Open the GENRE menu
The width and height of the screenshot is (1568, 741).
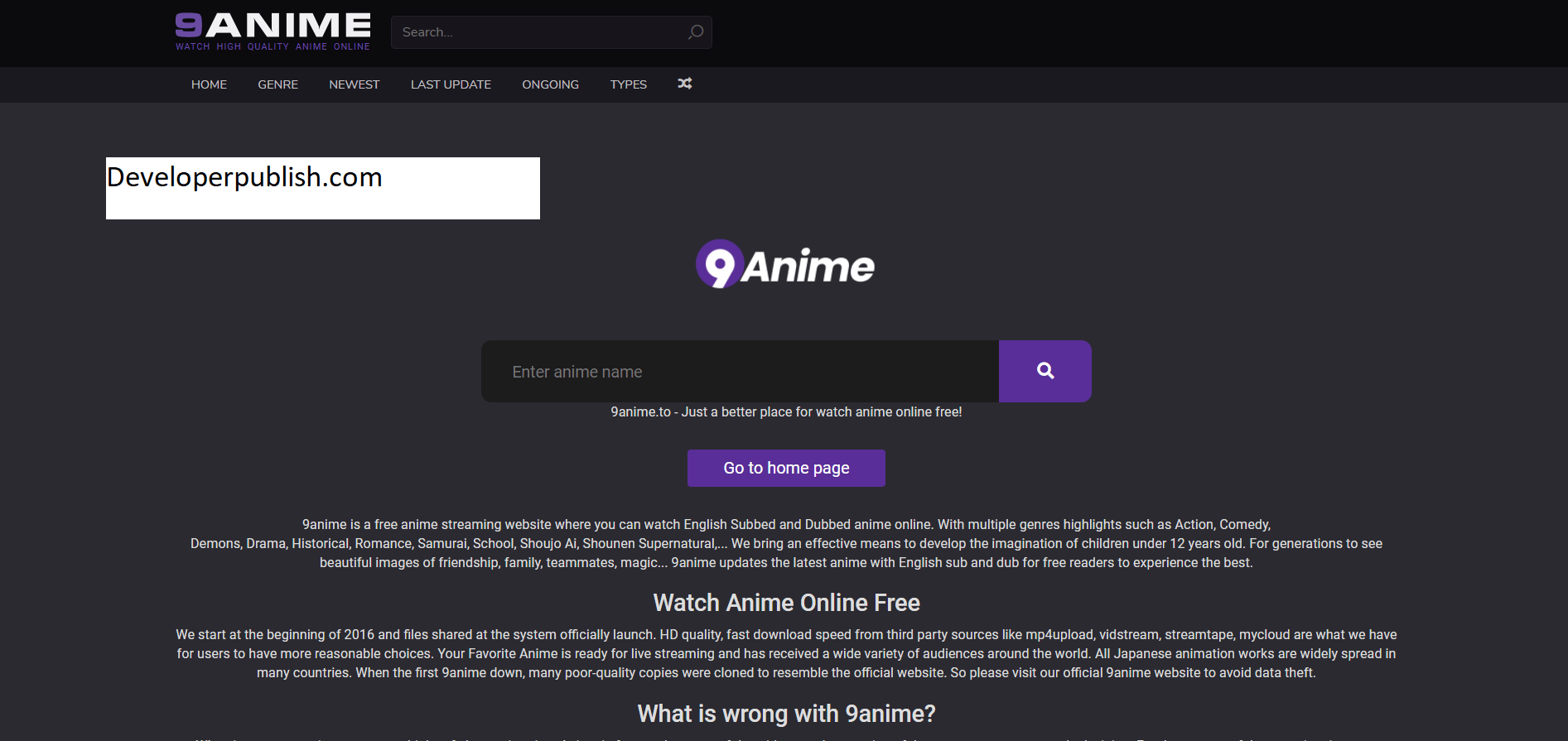pos(277,84)
